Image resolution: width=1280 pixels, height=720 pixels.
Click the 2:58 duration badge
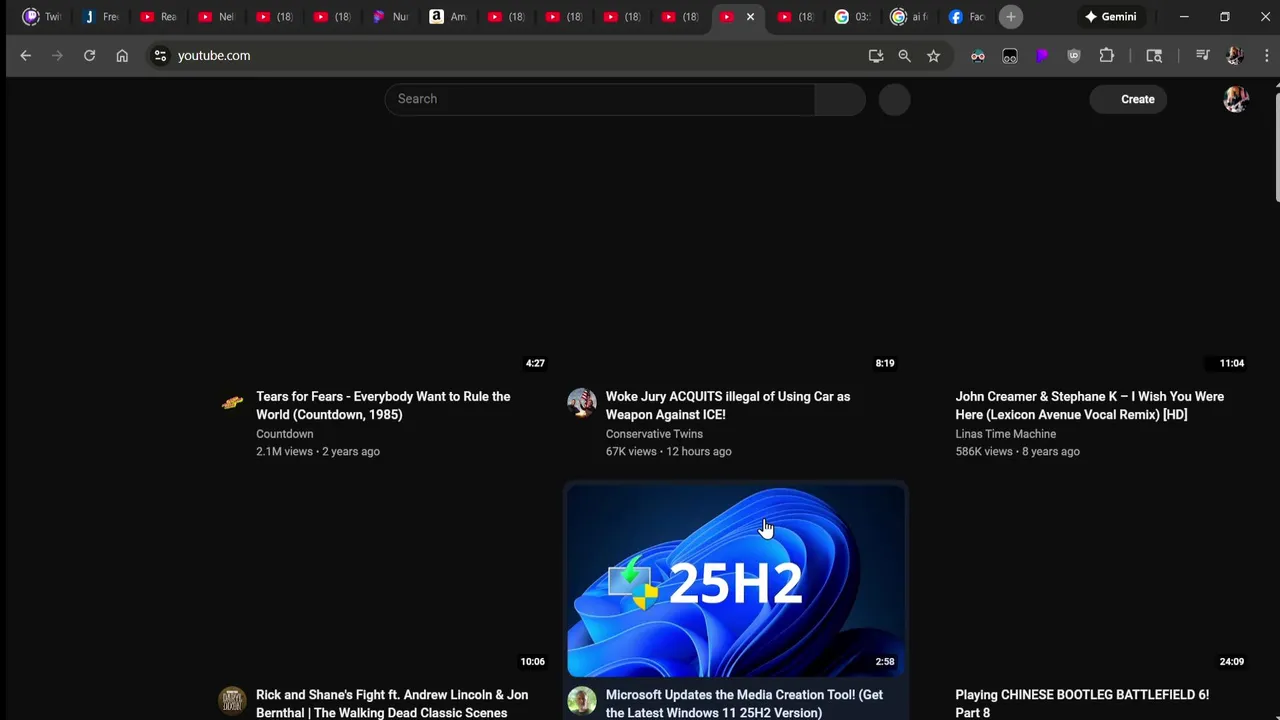(x=885, y=662)
